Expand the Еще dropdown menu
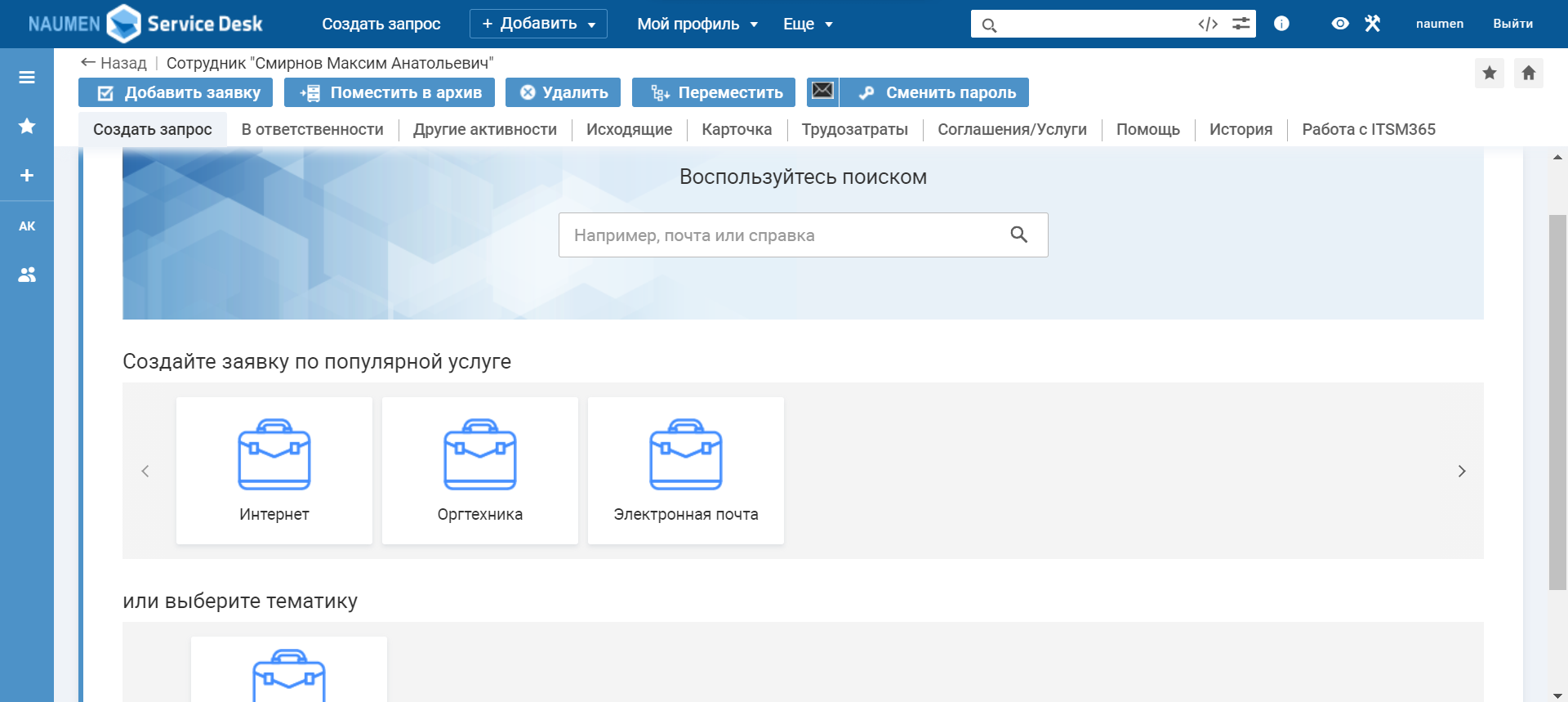The height and width of the screenshot is (702, 1568). click(807, 24)
